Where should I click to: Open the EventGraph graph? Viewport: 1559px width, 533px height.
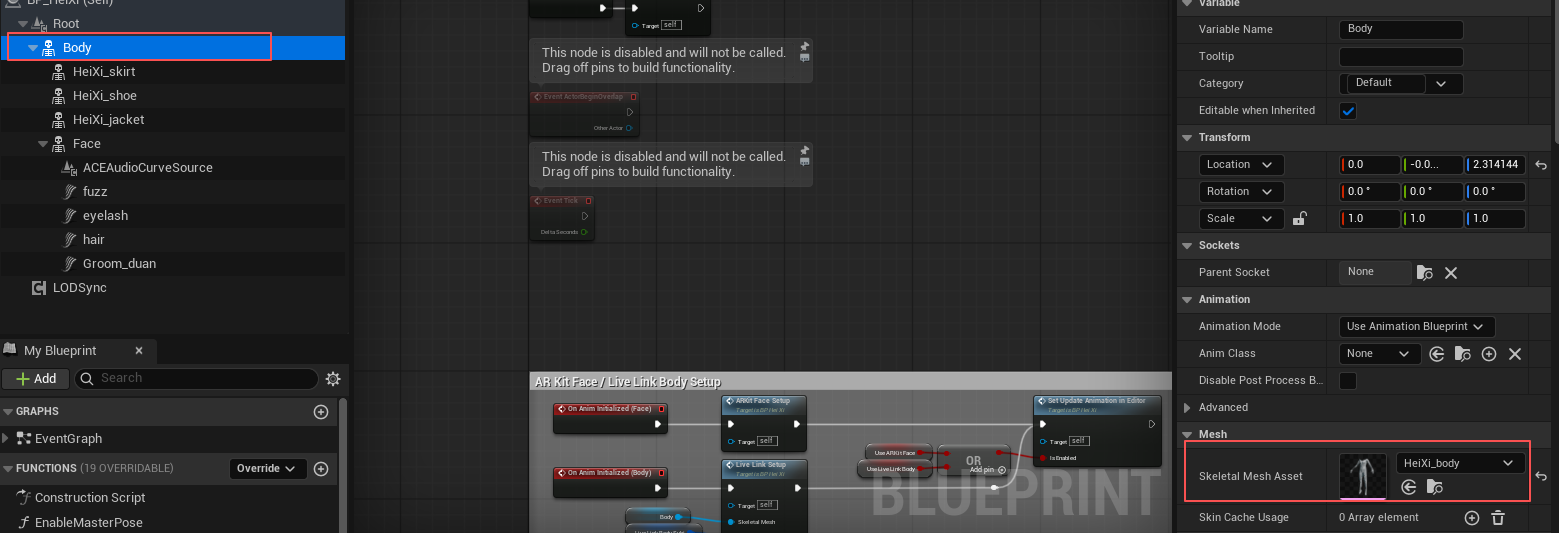[x=68, y=439]
